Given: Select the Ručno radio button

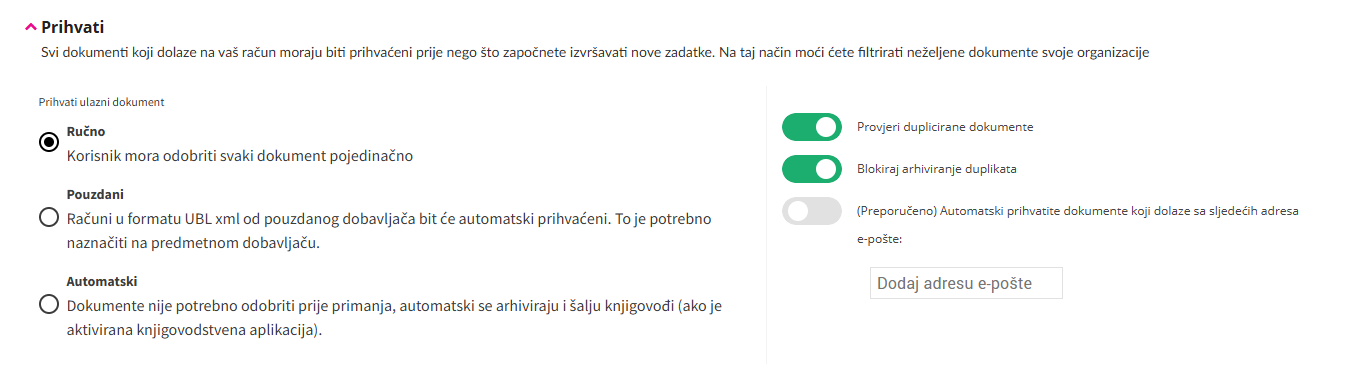Looking at the screenshot, I should pos(48,142).
